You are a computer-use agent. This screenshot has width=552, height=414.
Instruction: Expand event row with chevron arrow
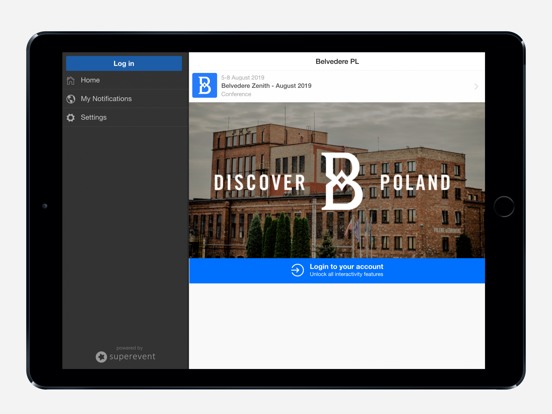[476, 87]
